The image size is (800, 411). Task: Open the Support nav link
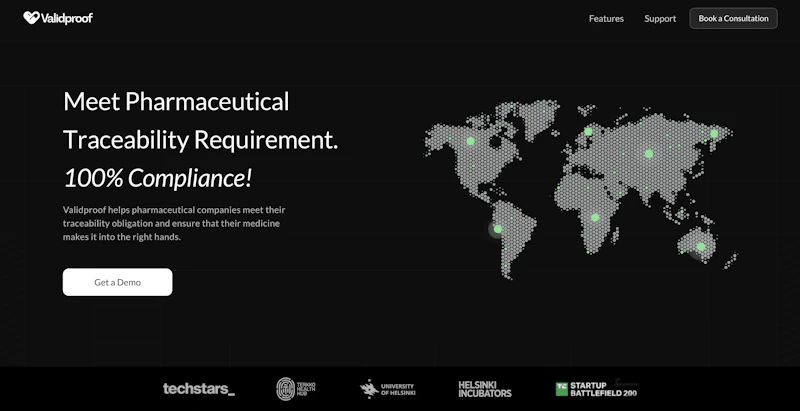660,18
